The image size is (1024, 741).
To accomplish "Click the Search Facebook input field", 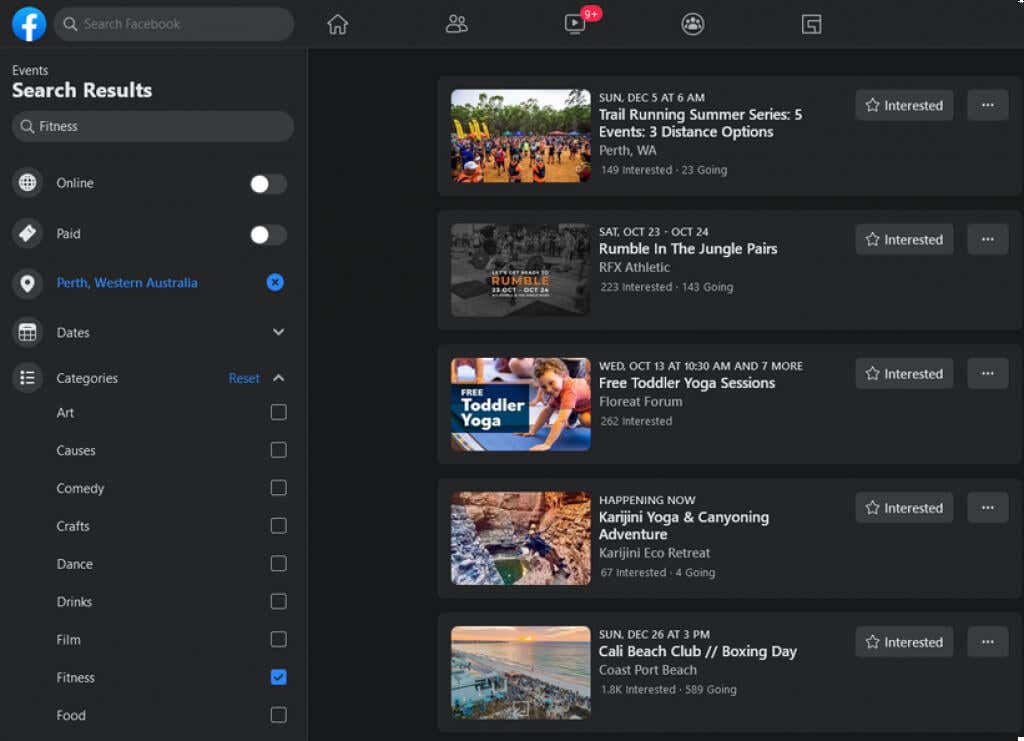I will coord(174,24).
